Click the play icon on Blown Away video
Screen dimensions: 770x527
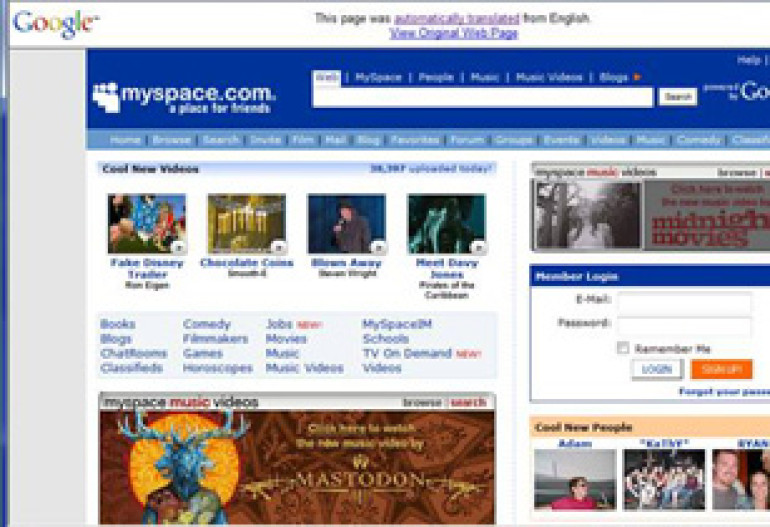(378, 247)
